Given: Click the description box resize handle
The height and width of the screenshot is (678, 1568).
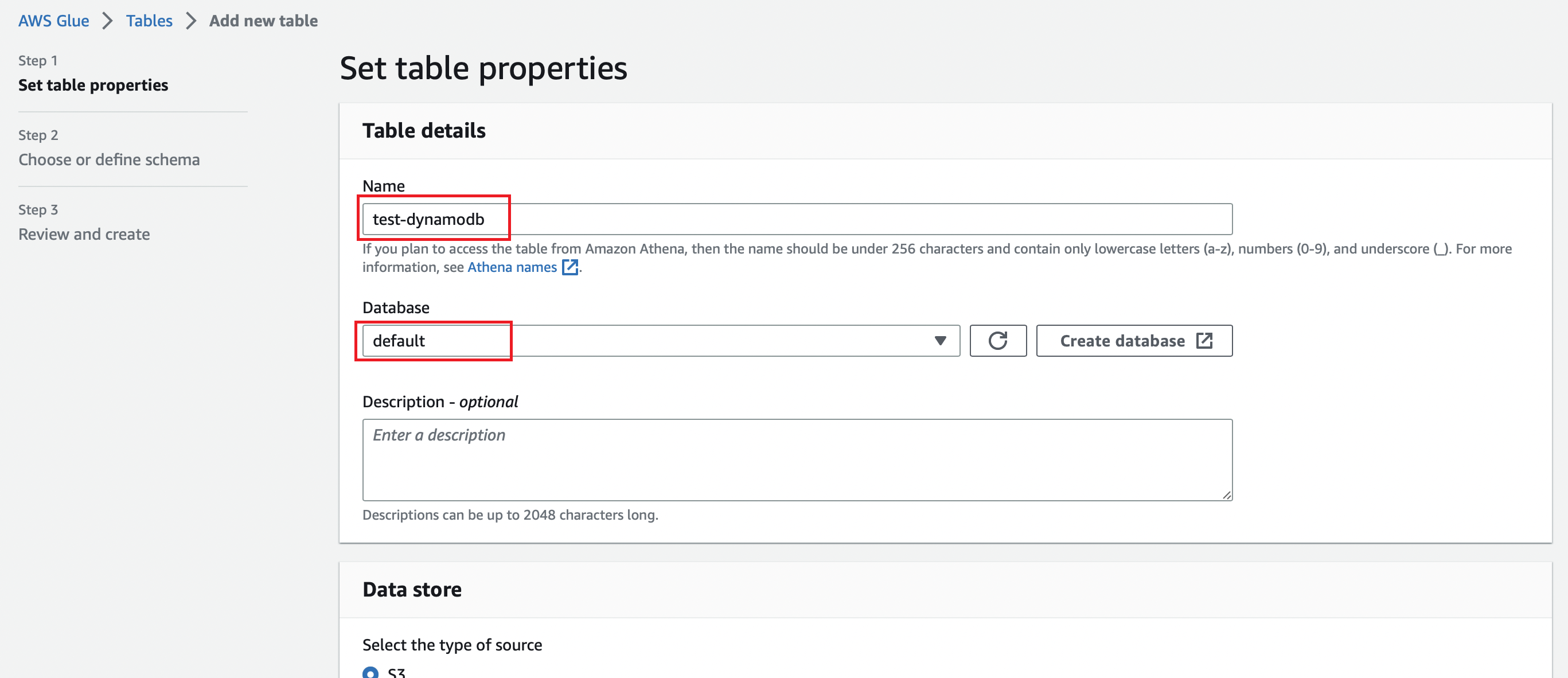Looking at the screenshot, I should pos(1226,495).
